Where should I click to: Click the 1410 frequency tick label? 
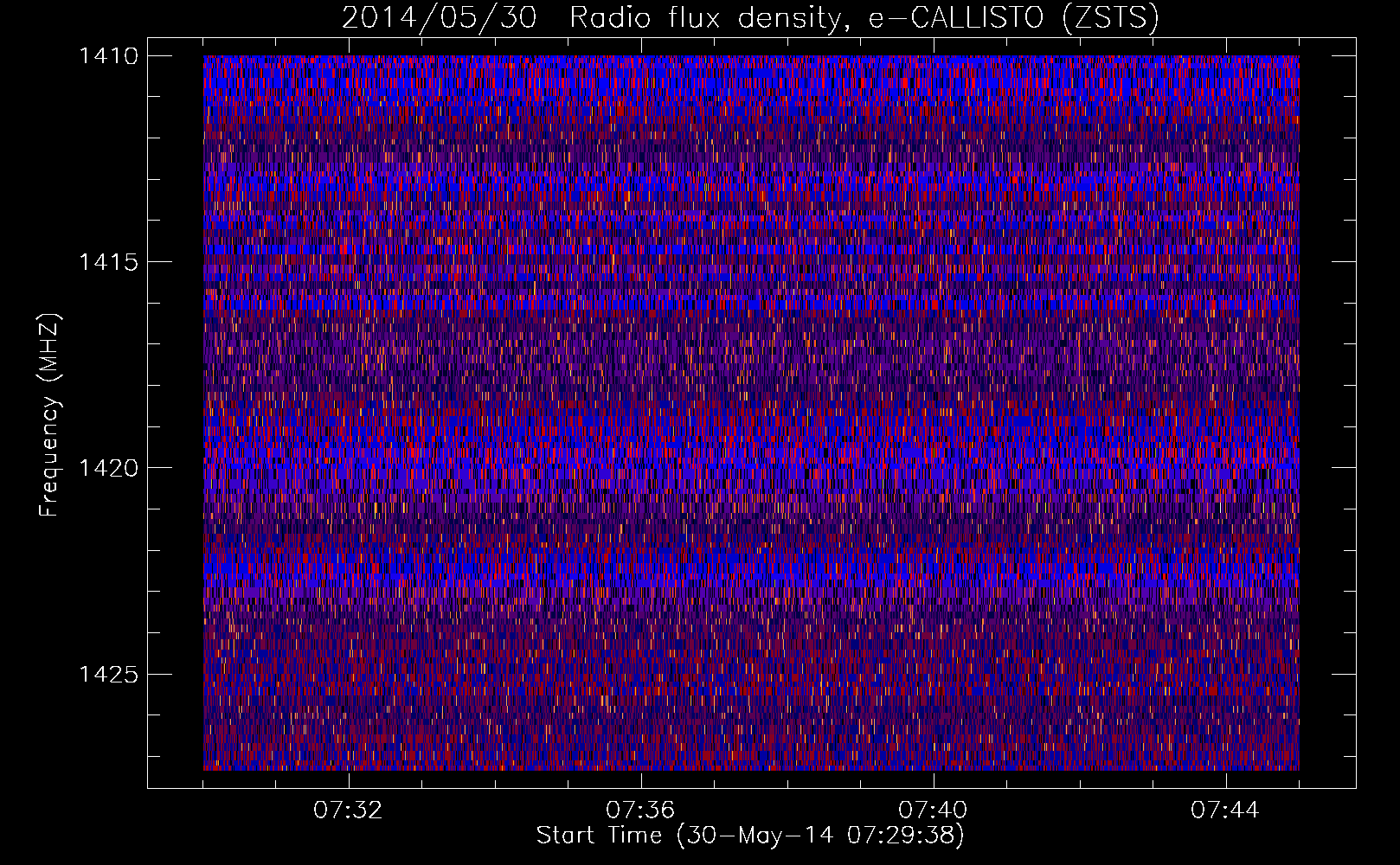[108, 56]
